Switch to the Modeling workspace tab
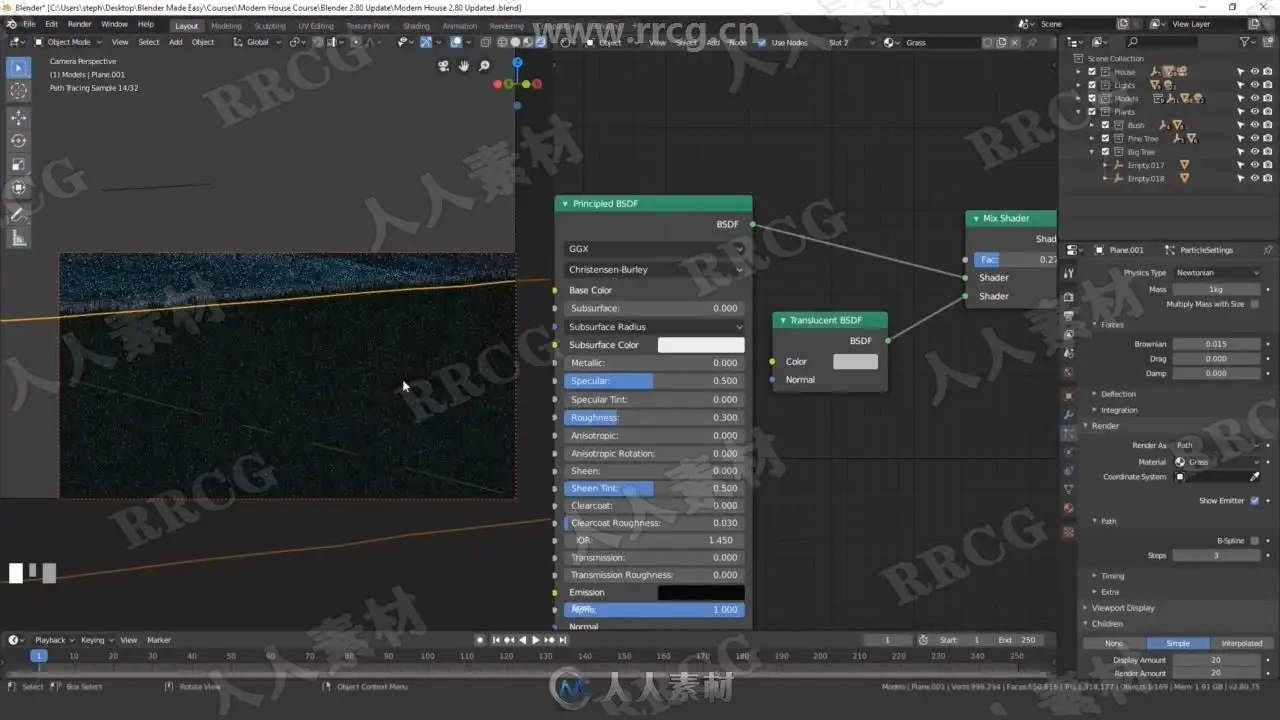Image resolution: width=1280 pixels, height=720 pixels. click(226, 26)
